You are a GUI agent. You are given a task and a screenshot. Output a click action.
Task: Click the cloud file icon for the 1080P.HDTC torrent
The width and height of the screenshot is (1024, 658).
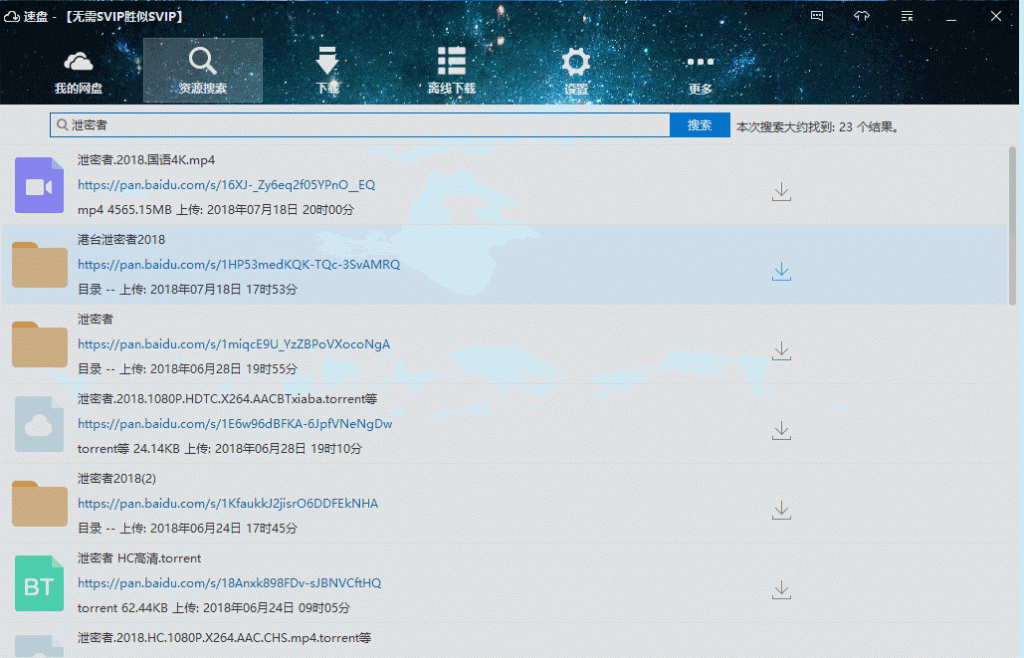39,424
